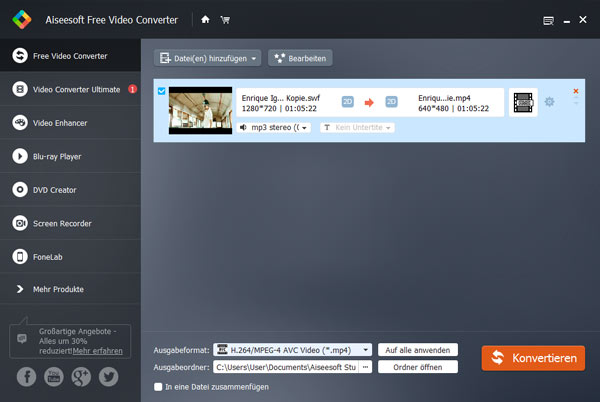Open the feedback menu icon in title bar
600x402 pixels.
pos(548,21)
